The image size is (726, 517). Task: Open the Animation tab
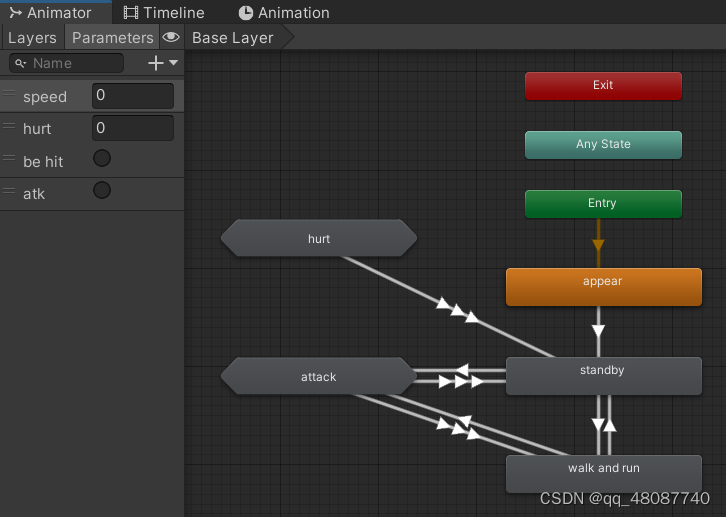pos(284,12)
